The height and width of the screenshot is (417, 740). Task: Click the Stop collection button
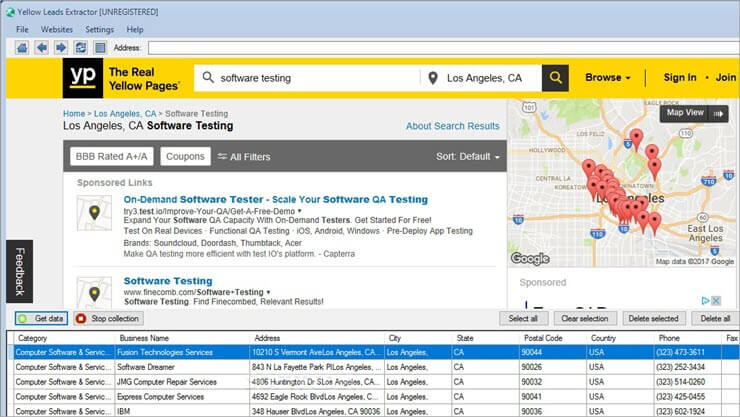click(x=109, y=319)
